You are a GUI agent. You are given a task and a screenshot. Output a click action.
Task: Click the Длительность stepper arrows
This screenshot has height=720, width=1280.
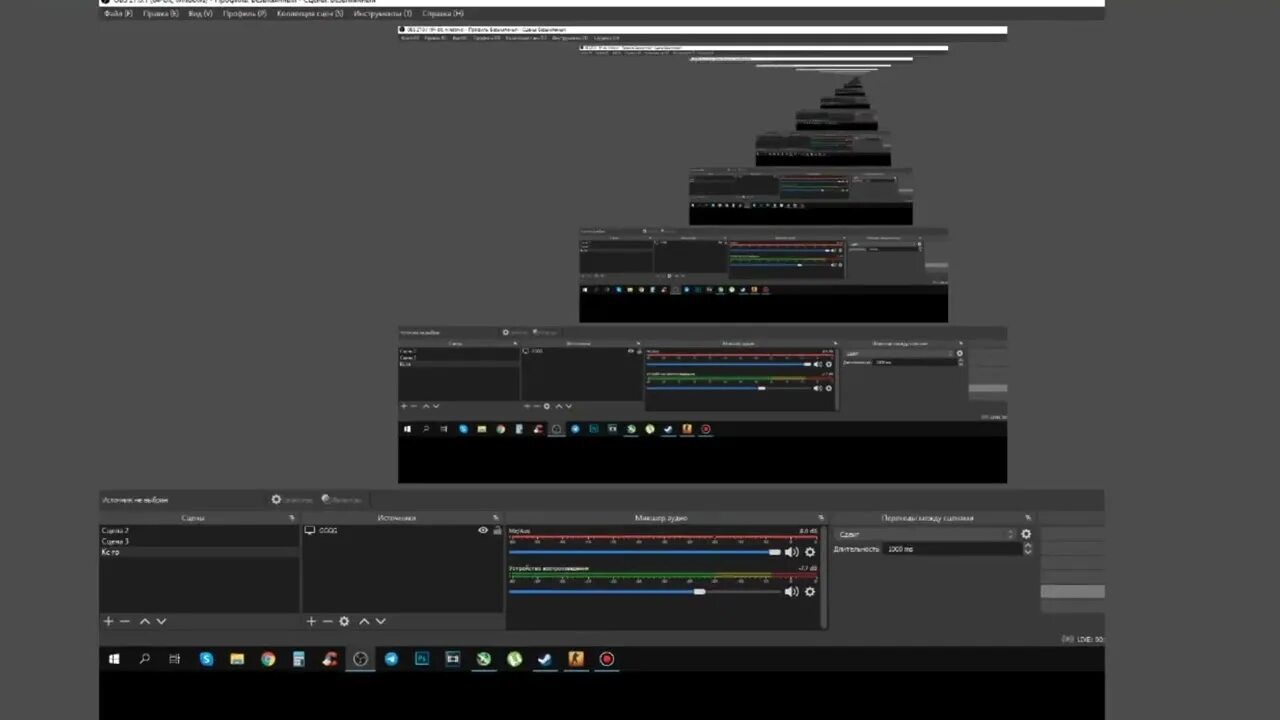[x=1027, y=549]
